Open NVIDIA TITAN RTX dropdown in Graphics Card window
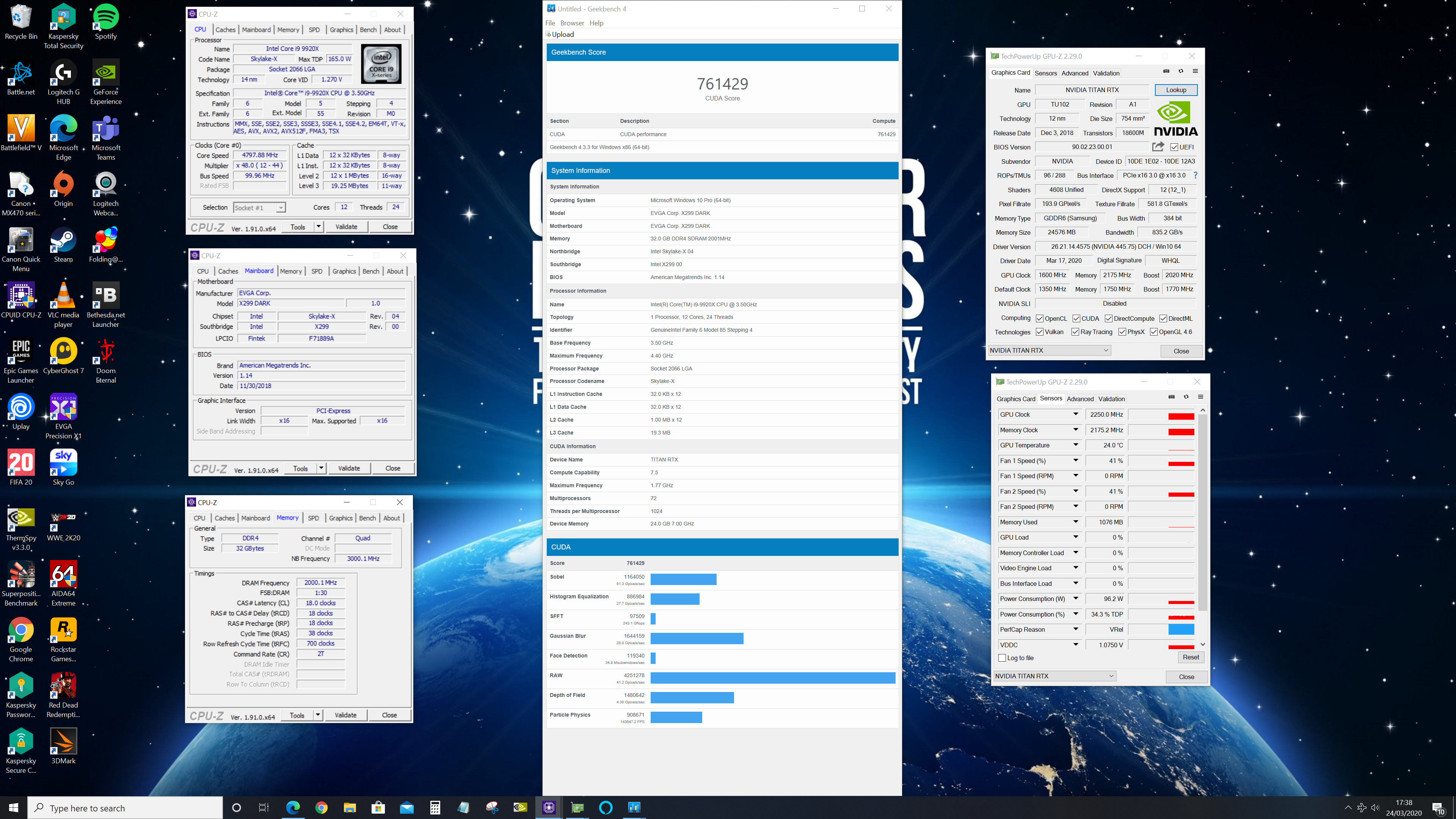Screen dimensions: 1456x819 pos(1050,350)
